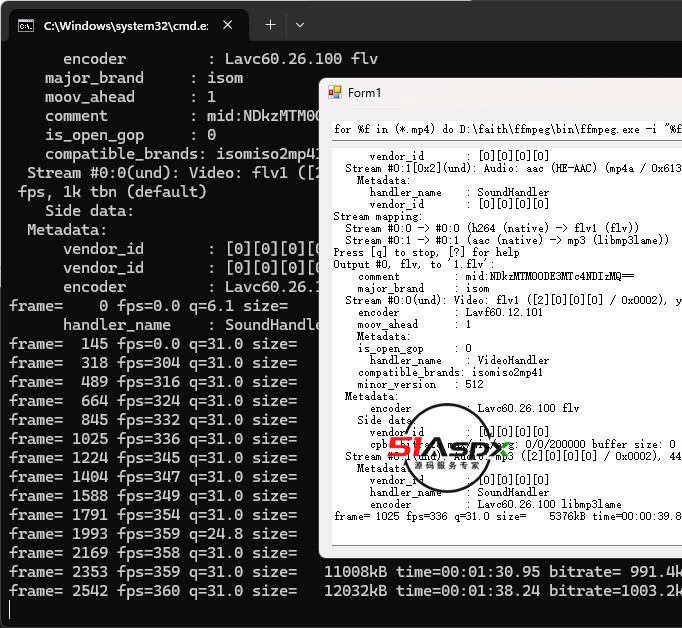Click 'frame= 2542 fps=360' line in terminal

pos(345,591)
